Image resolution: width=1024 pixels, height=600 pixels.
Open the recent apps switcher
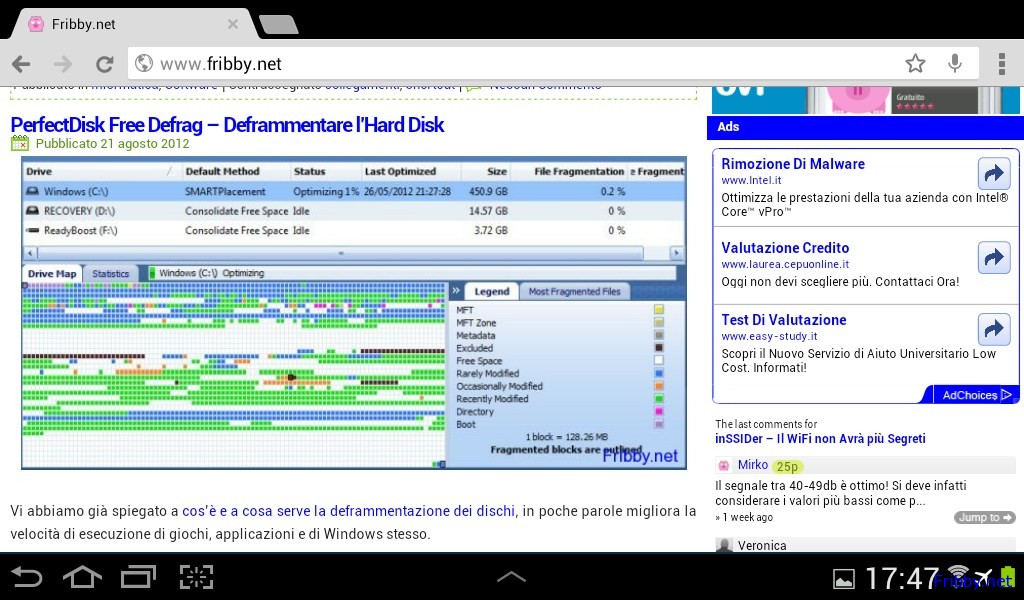139,577
